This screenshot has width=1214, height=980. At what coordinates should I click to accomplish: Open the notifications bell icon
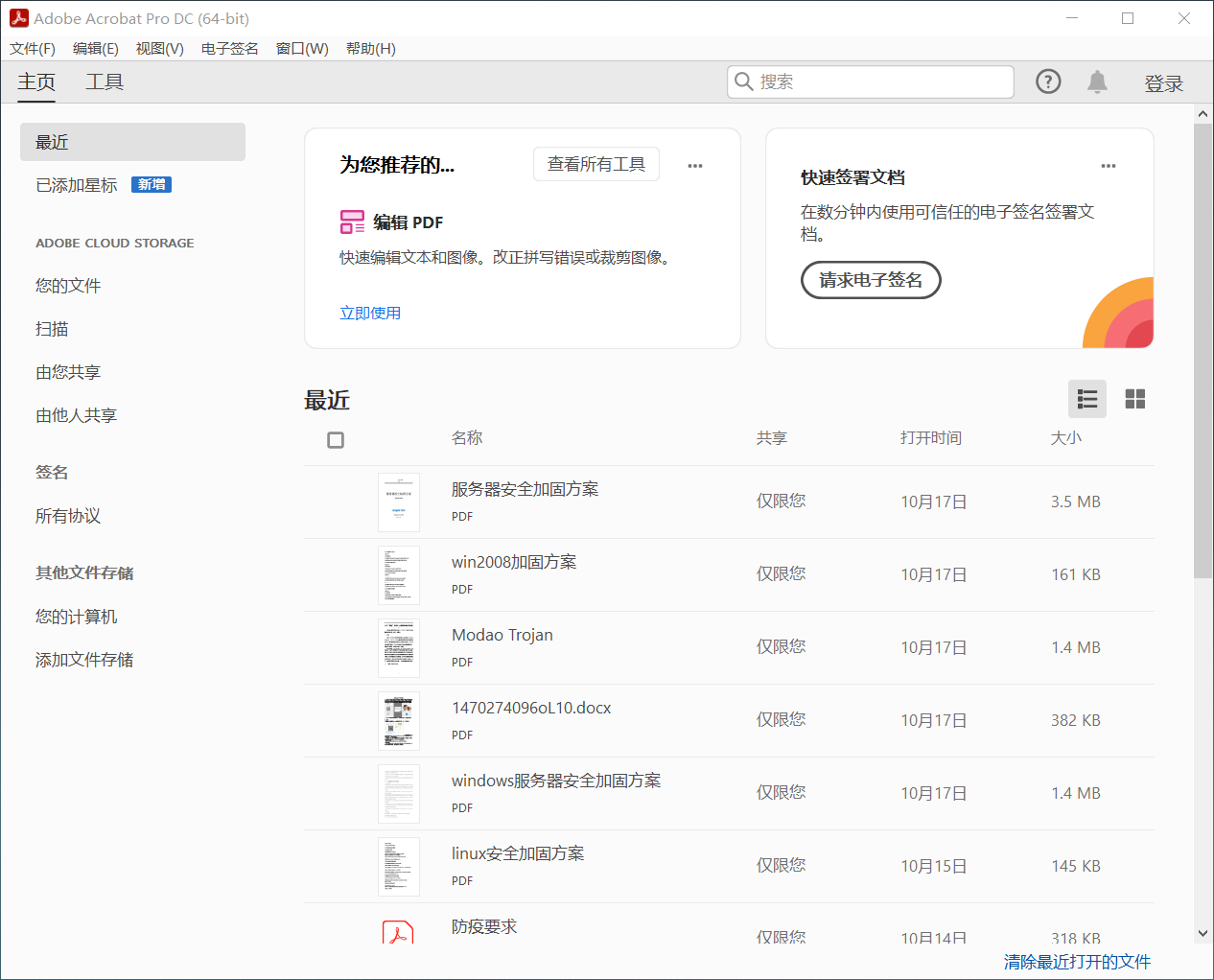(1097, 82)
